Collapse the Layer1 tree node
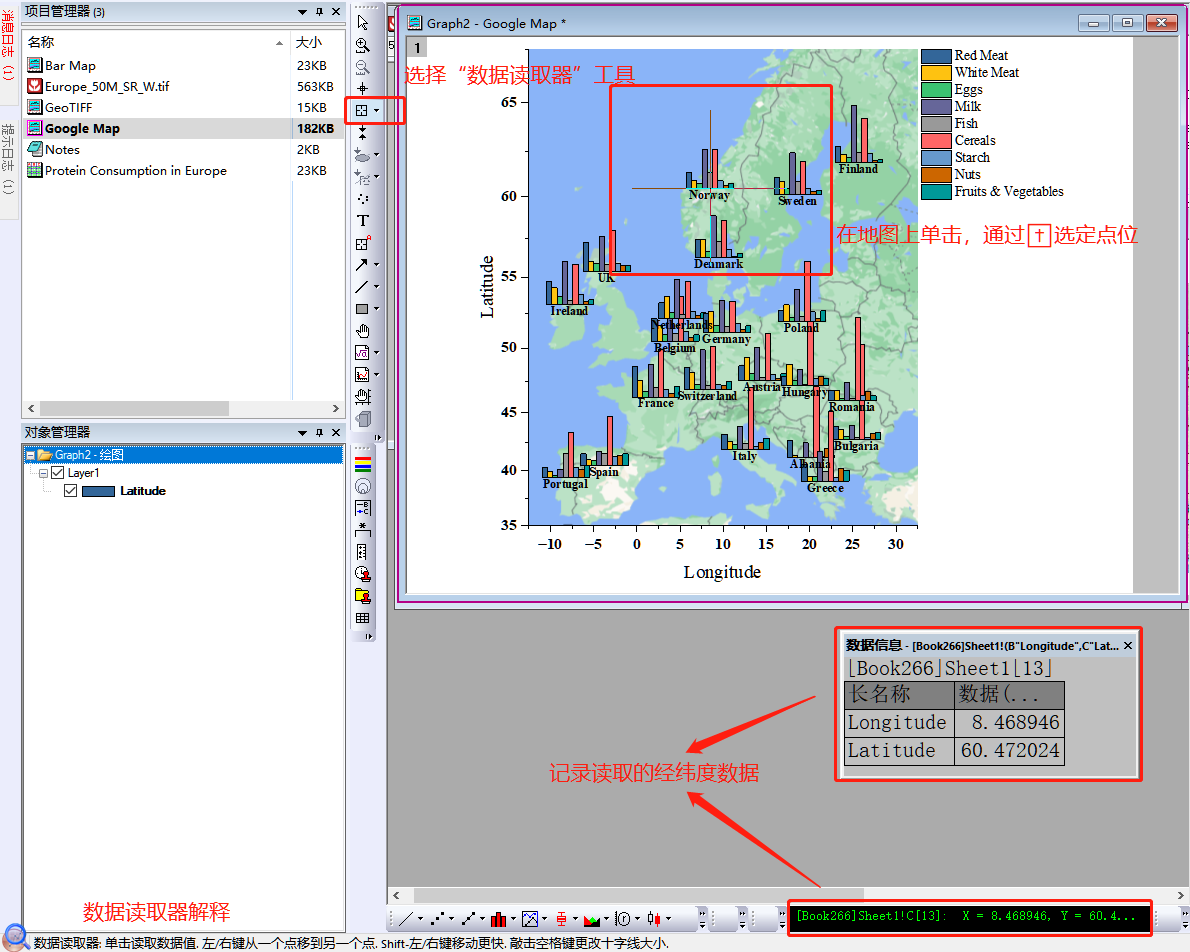The image size is (1190, 952). click(x=44, y=473)
